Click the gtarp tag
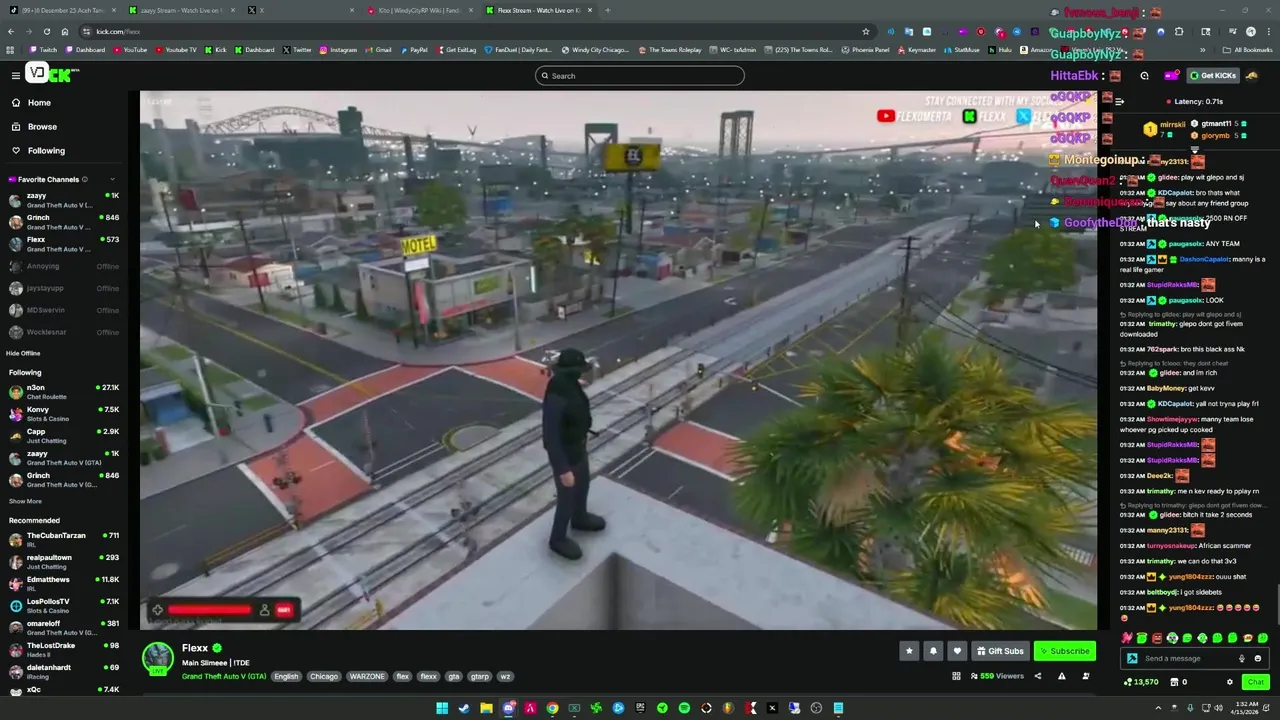The width and height of the screenshot is (1280, 720). (x=480, y=677)
